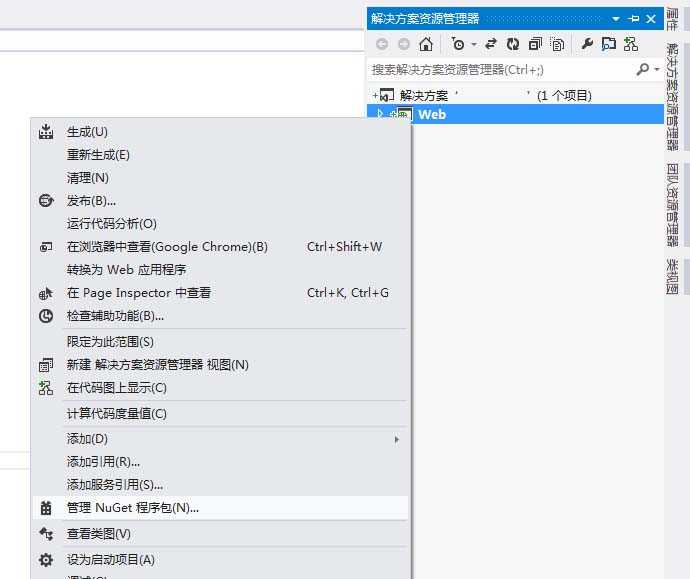Choose 重新生成(E) menu entry

pyautogui.click(x=220, y=155)
